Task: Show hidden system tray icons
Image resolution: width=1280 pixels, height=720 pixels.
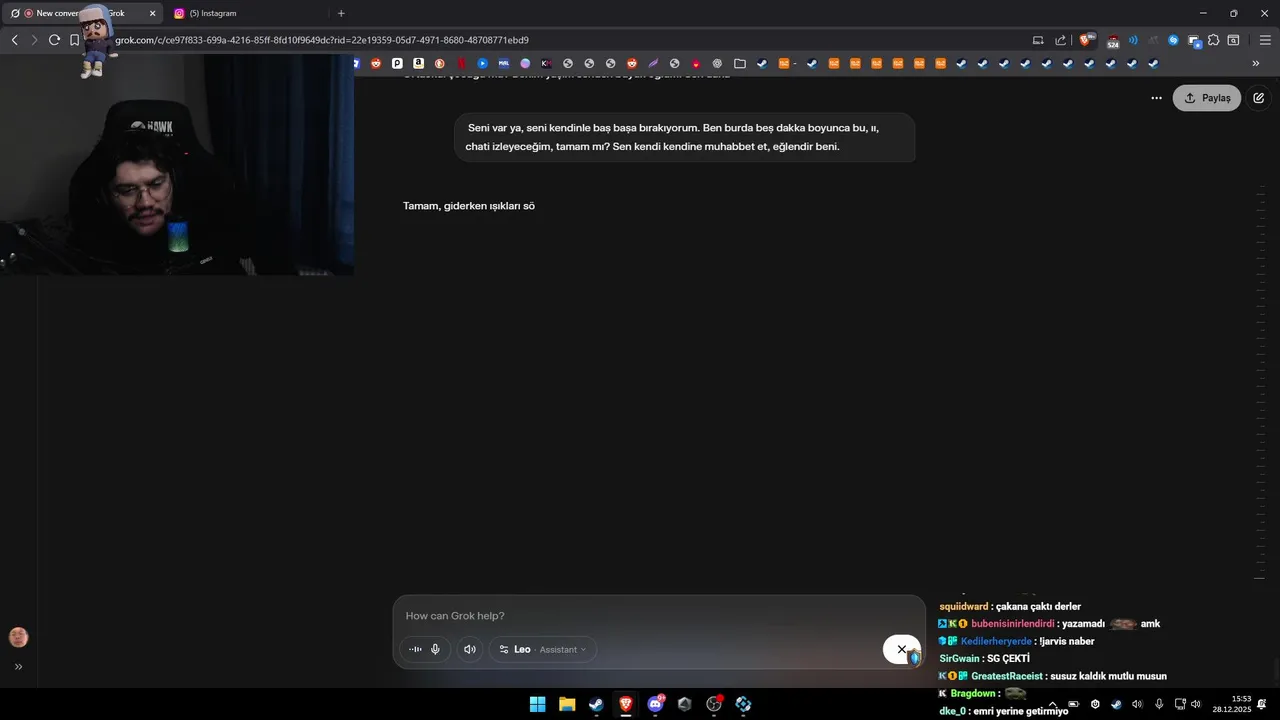Action: click(x=1052, y=704)
